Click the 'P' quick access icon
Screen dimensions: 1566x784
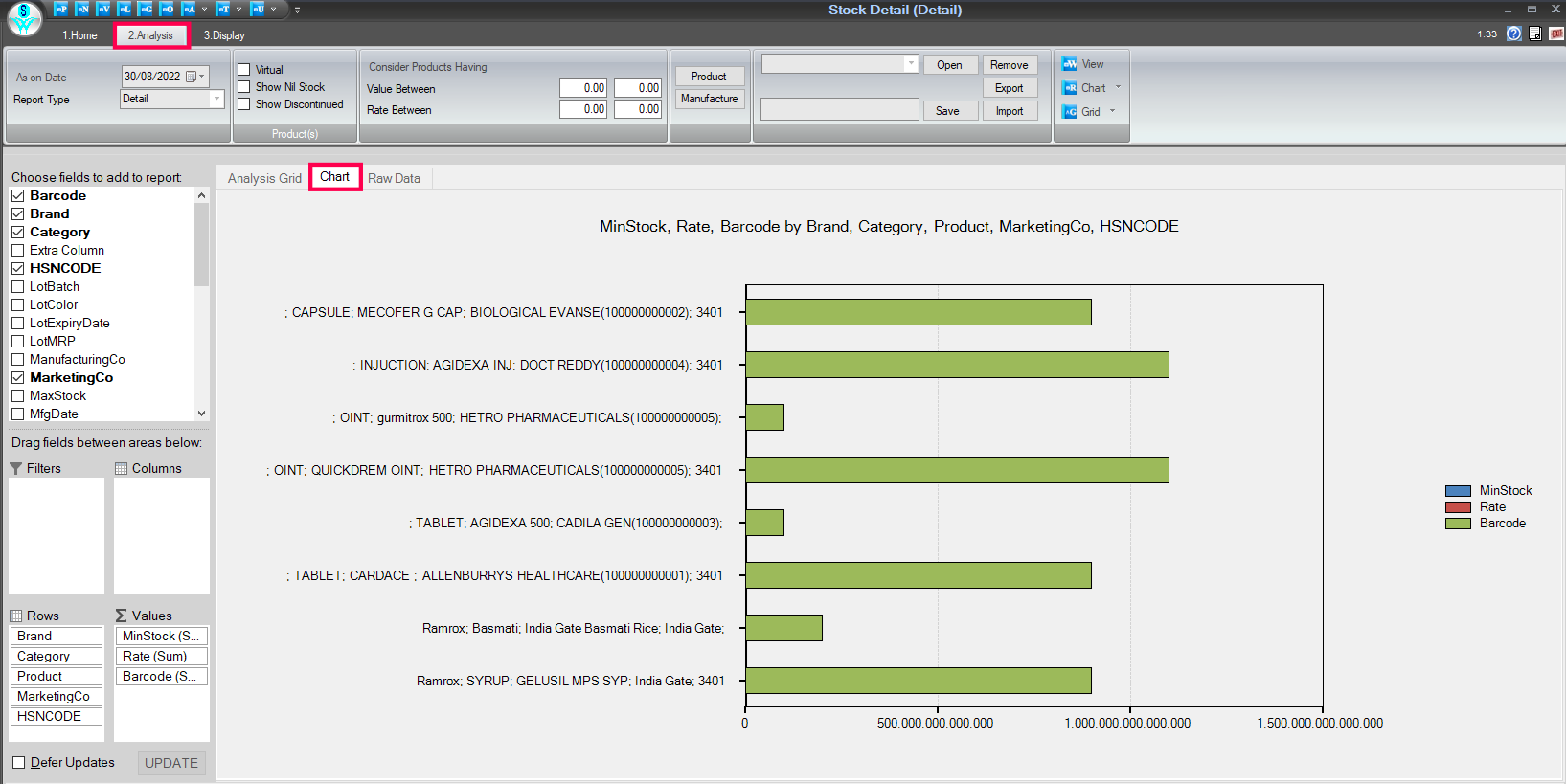coord(61,9)
